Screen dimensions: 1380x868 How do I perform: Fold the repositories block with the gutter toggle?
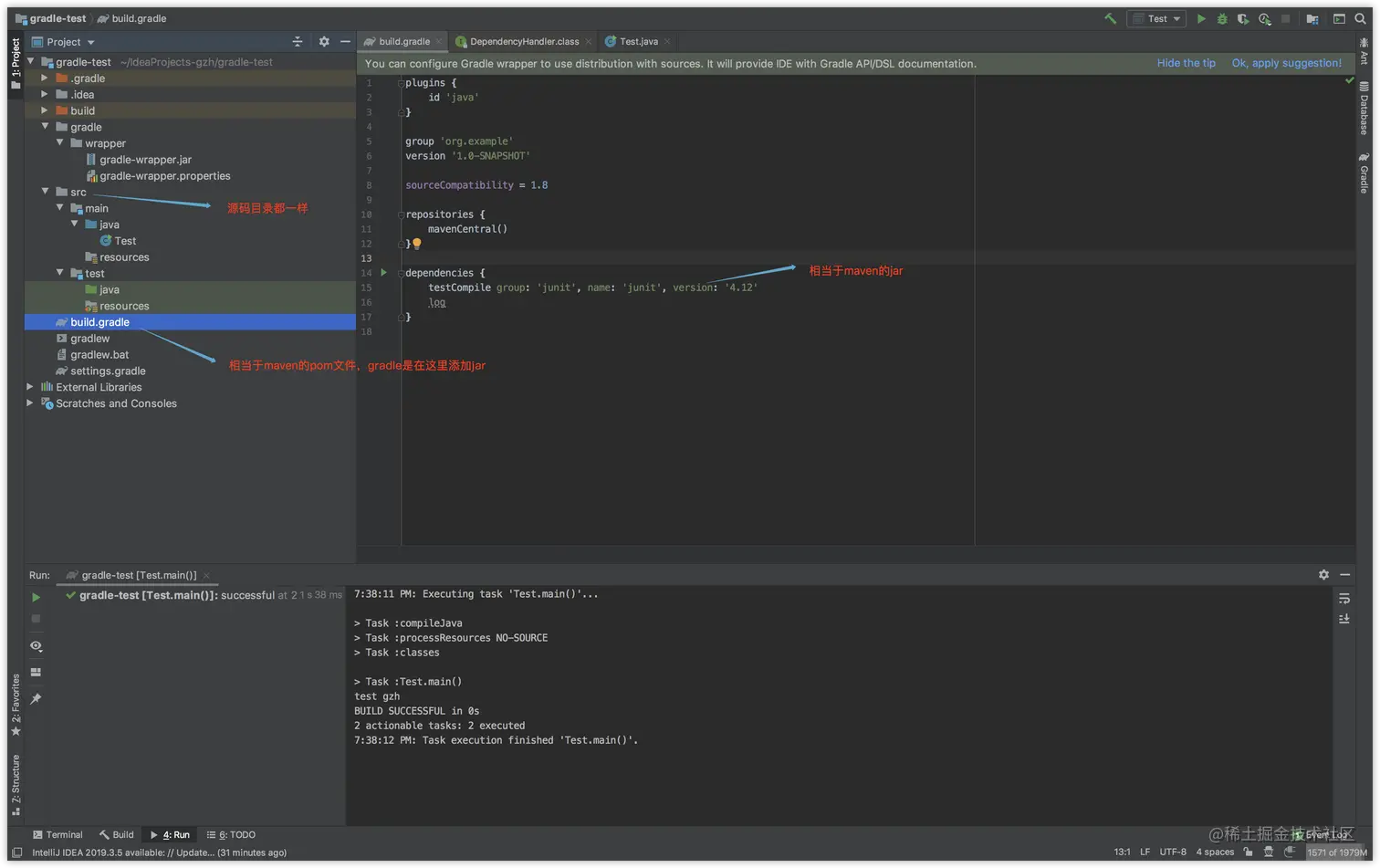click(401, 214)
